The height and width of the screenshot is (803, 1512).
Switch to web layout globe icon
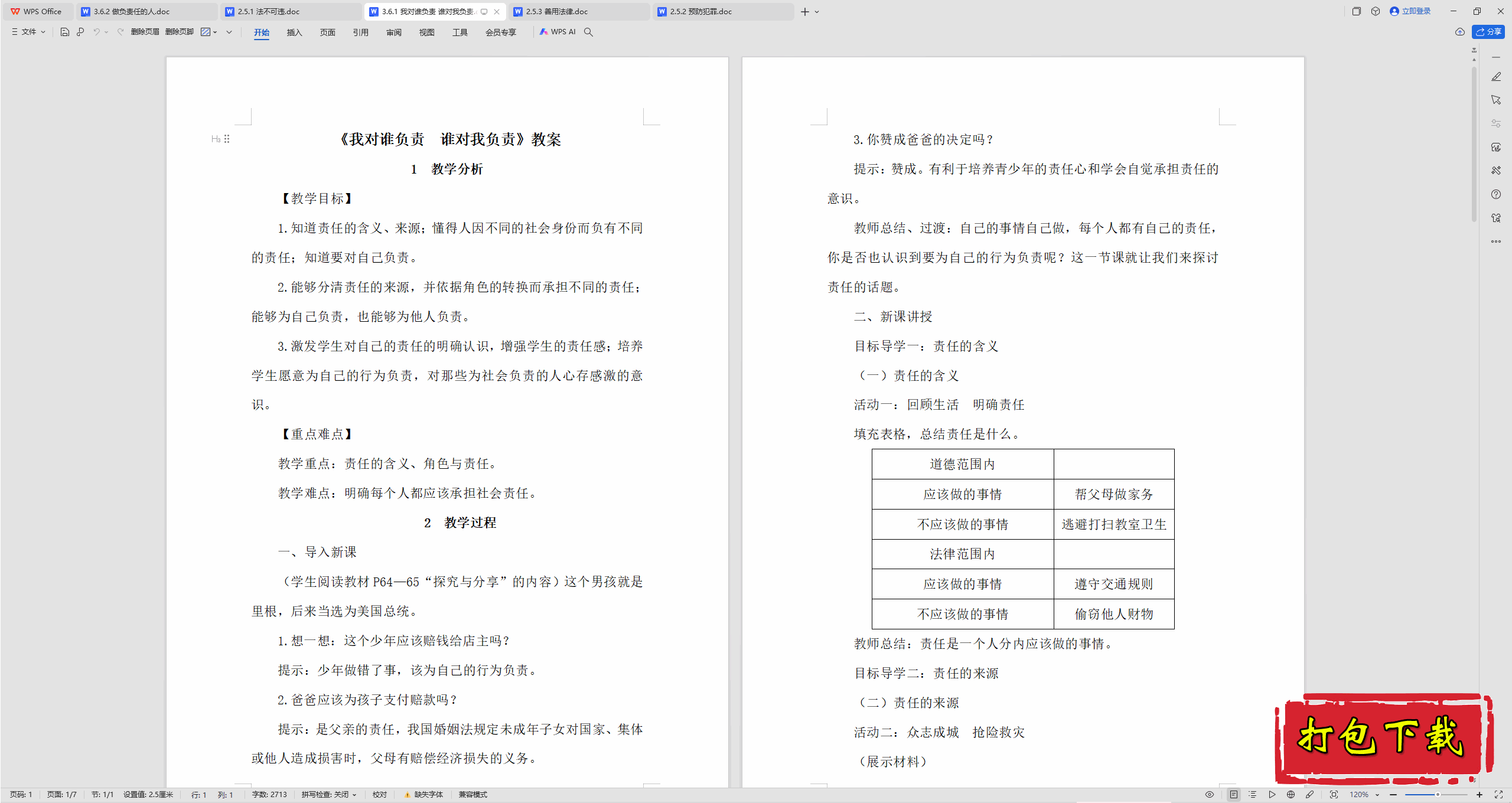coord(1291,795)
